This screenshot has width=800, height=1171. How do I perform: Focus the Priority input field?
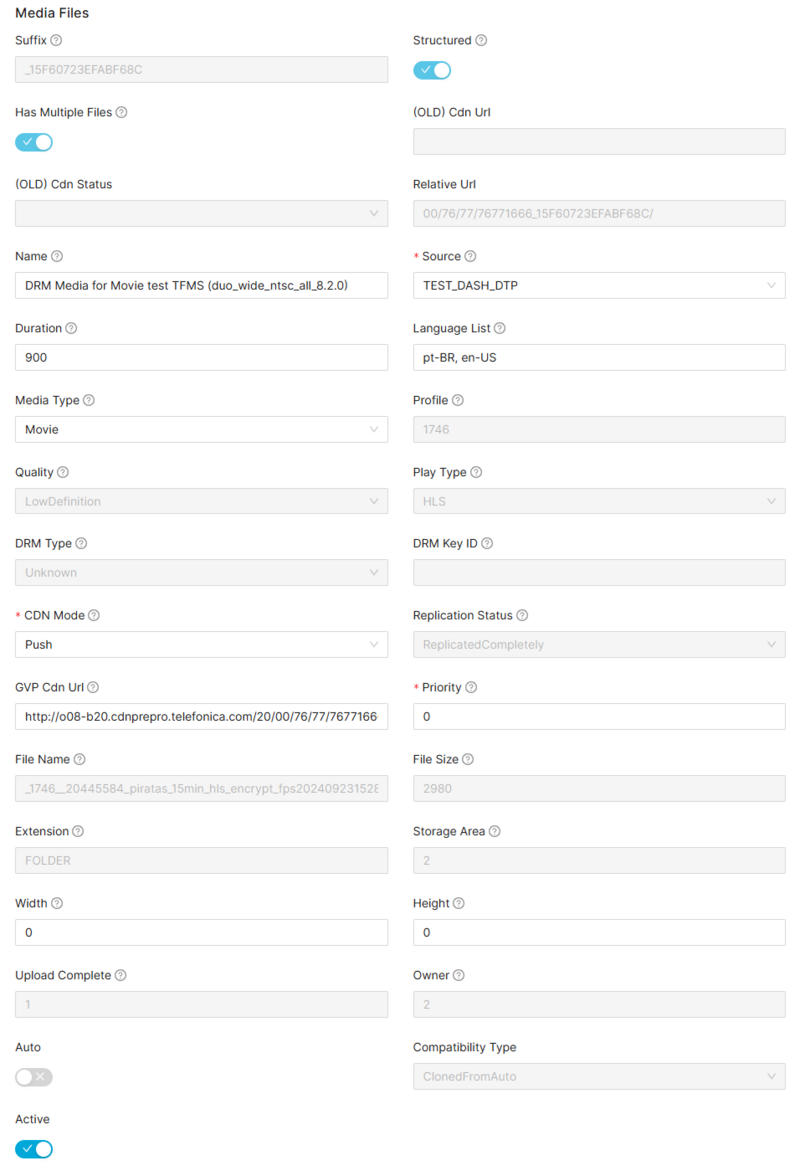[599, 717]
